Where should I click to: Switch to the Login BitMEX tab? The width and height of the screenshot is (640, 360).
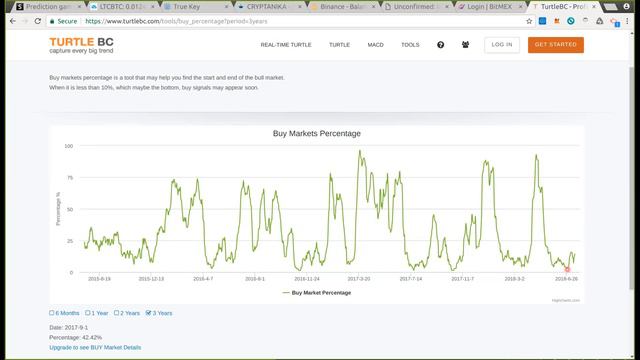pyautogui.click(x=489, y=7)
